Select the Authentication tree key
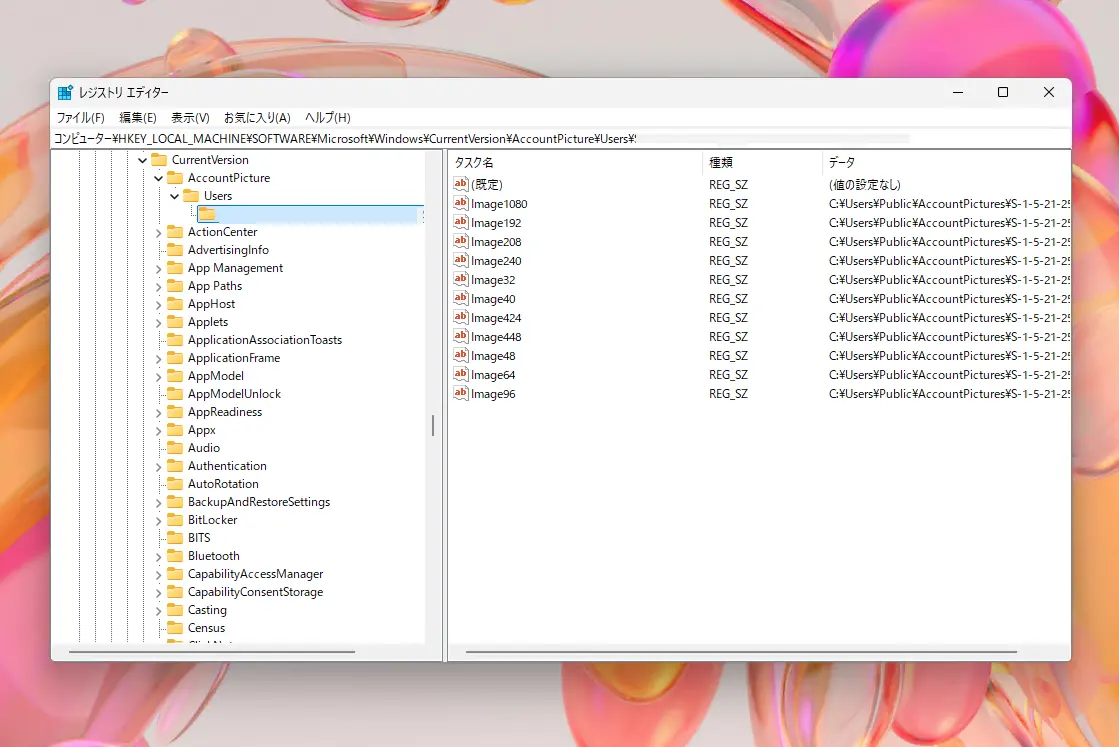1119x747 pixels. point(227,466)
